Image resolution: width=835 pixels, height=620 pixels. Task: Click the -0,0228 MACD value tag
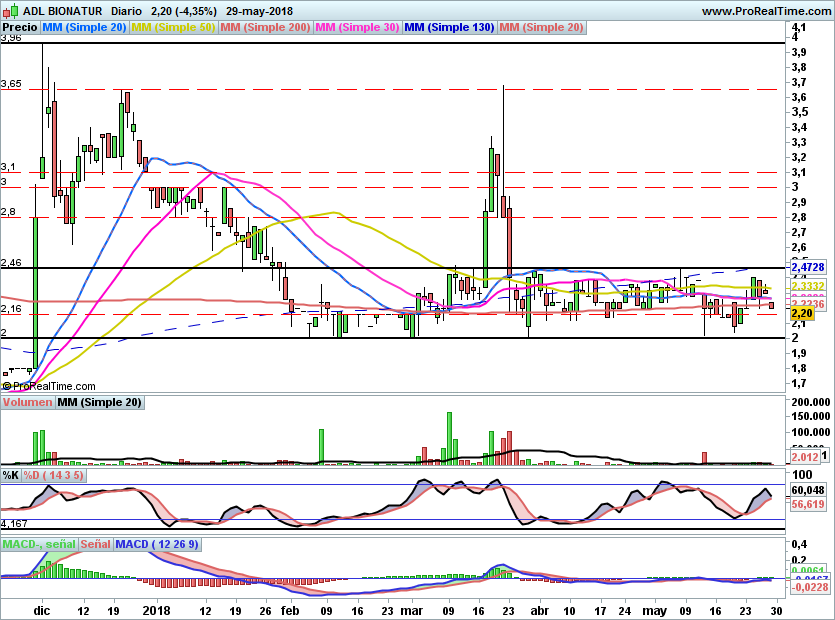click(x=809, y=587)
